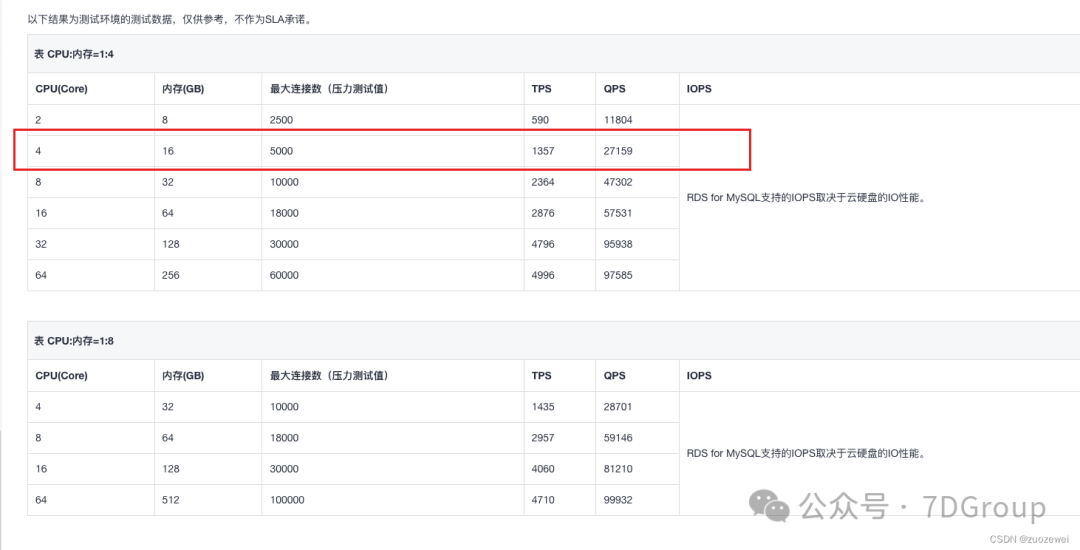This screenshot has width=1080, height=550.
Task: Click the table title "表 CPU:内存=1:4"
Action: 74,54
